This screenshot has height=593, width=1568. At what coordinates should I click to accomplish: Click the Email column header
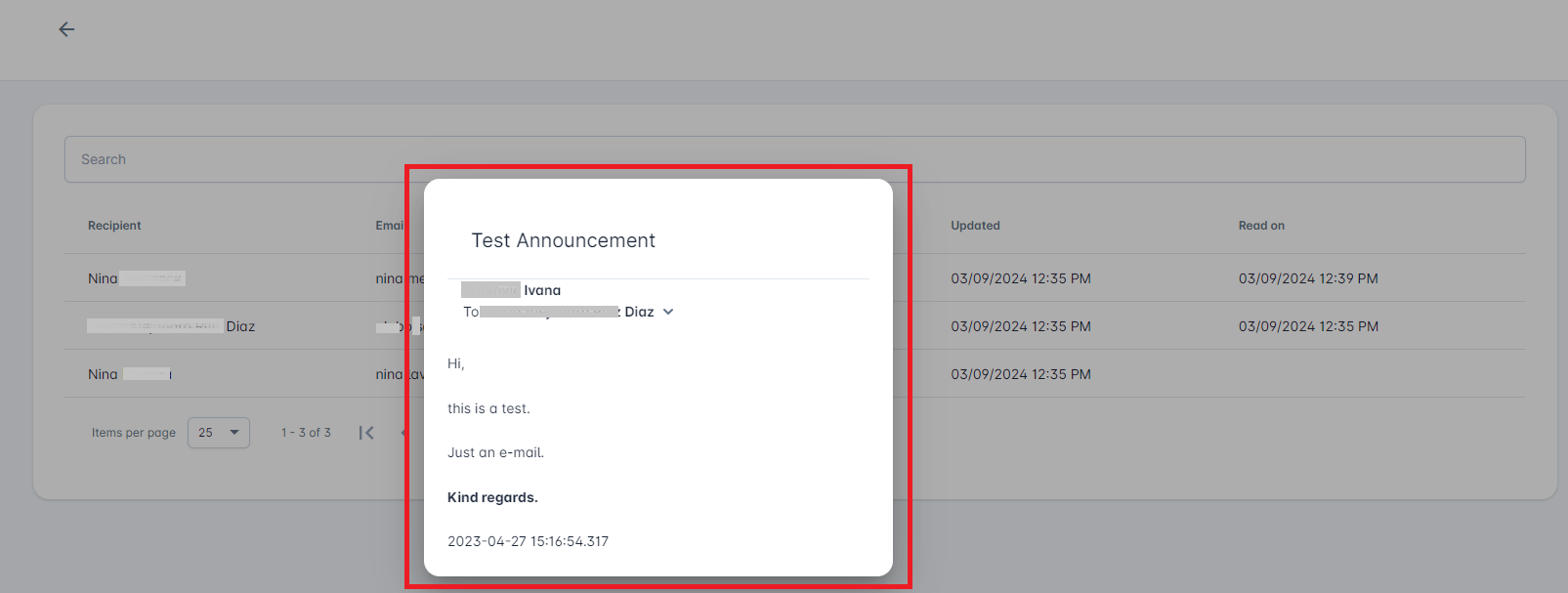pos(390,226)
